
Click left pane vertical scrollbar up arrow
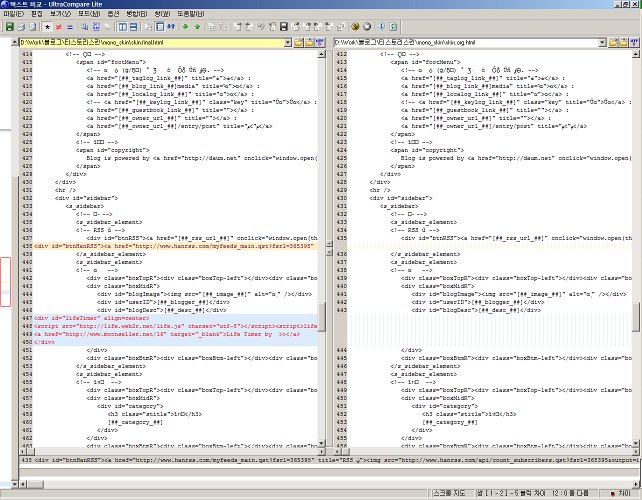coord(321,54)
